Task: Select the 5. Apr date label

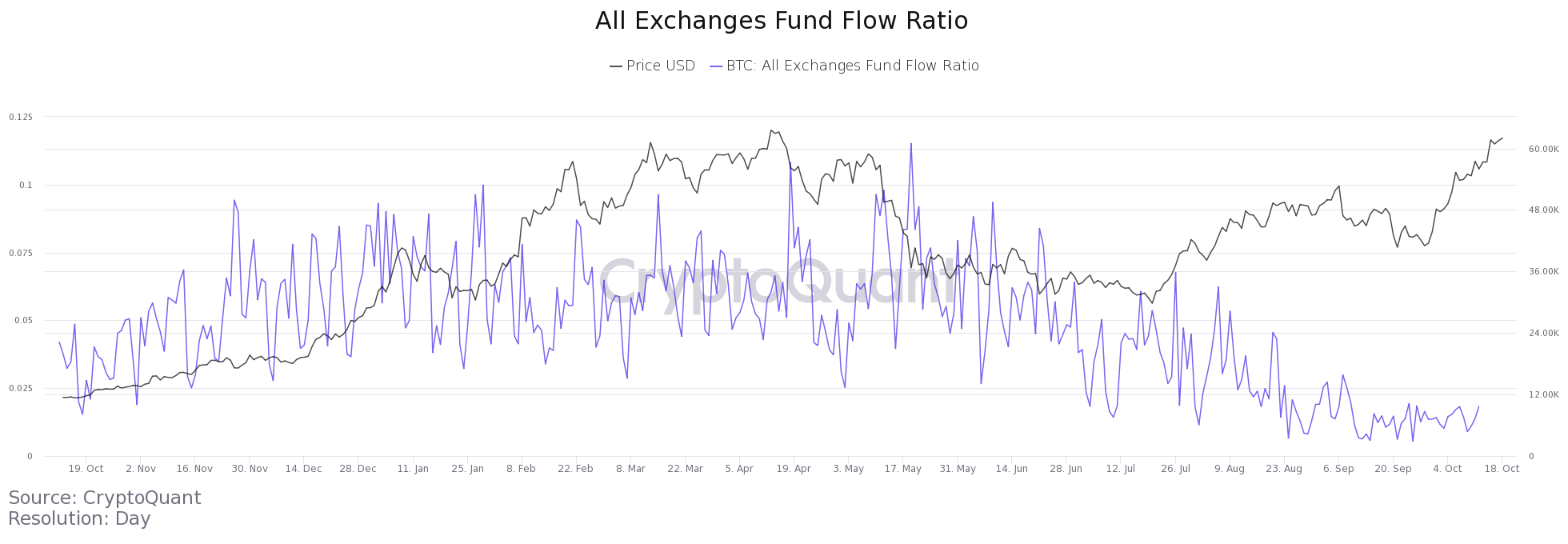Action: [739, 469]
